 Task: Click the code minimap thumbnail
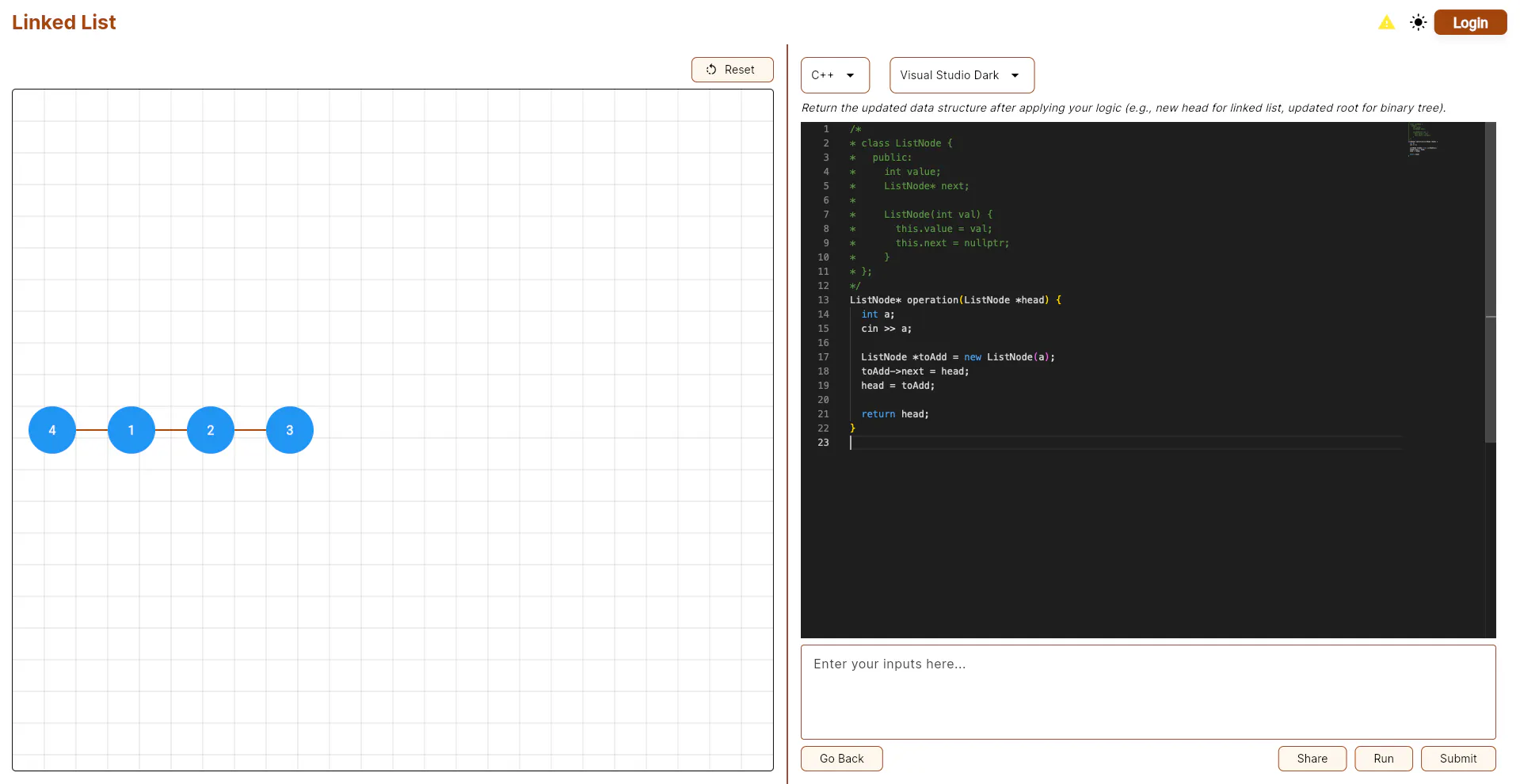1423,139
